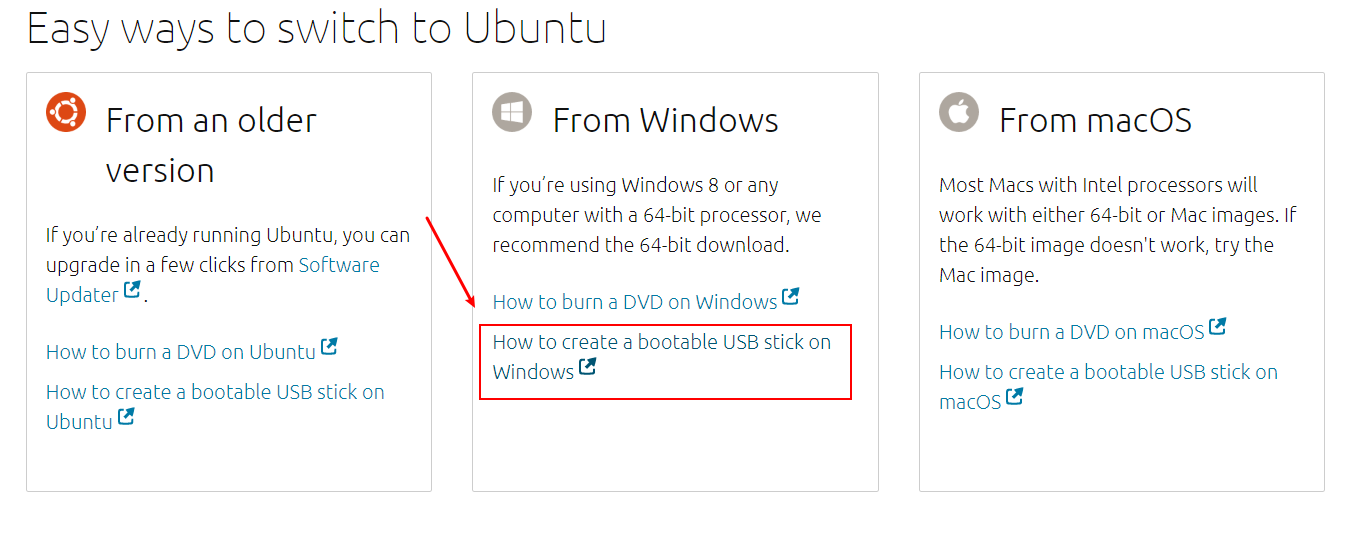This screenshot has width=1371, height=551.
Task: Click external-link icon after 'USB stick on Windows'
Action: (x=588, y=367)
